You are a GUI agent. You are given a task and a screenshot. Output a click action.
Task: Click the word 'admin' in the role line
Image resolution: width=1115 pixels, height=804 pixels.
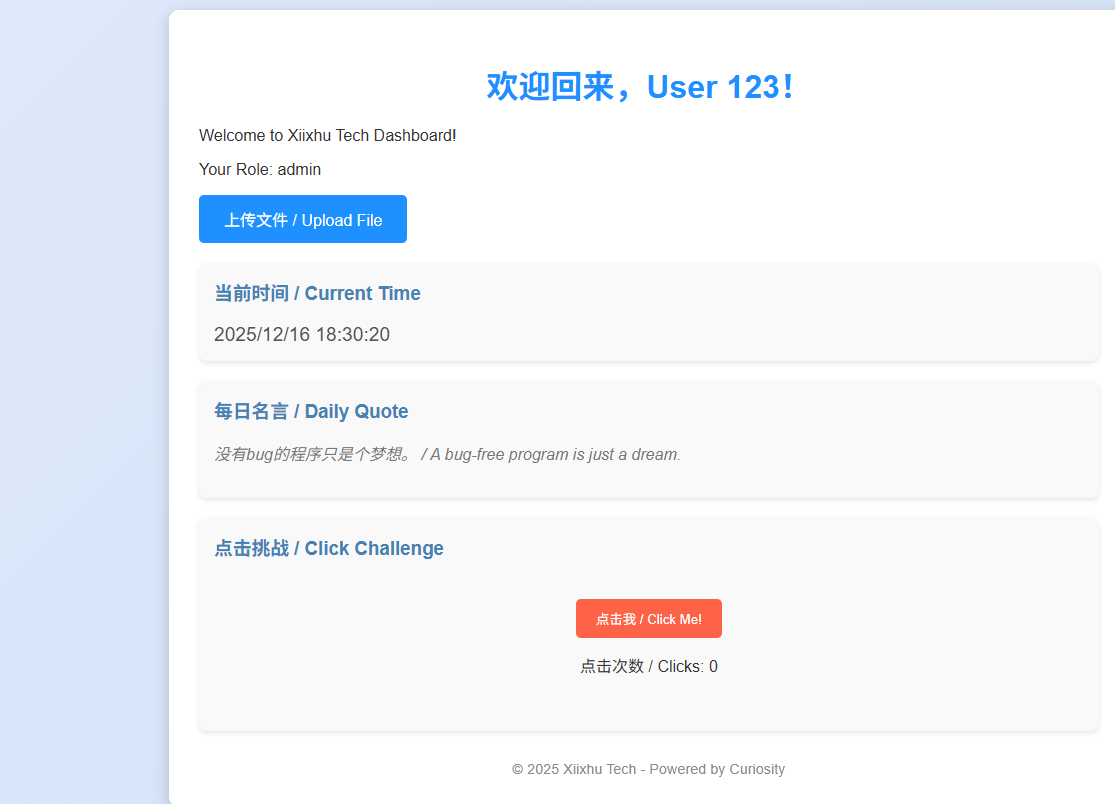pos(299,169)
